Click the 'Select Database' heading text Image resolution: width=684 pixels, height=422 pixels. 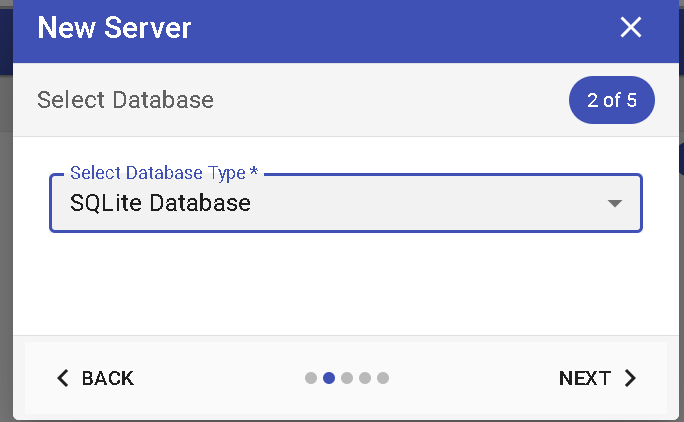(x=125, y=100)
